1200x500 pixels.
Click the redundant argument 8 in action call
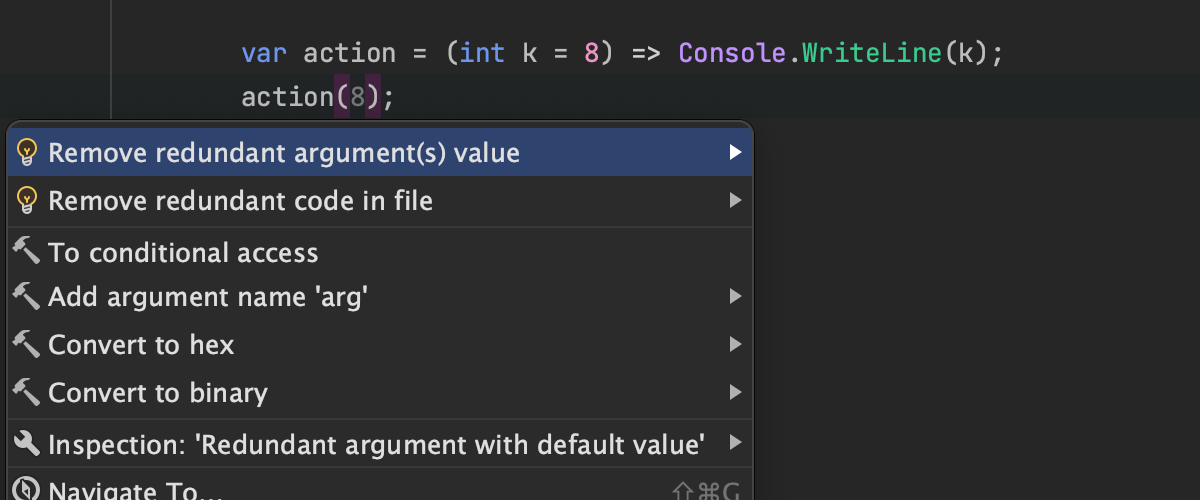pos(357,98)
